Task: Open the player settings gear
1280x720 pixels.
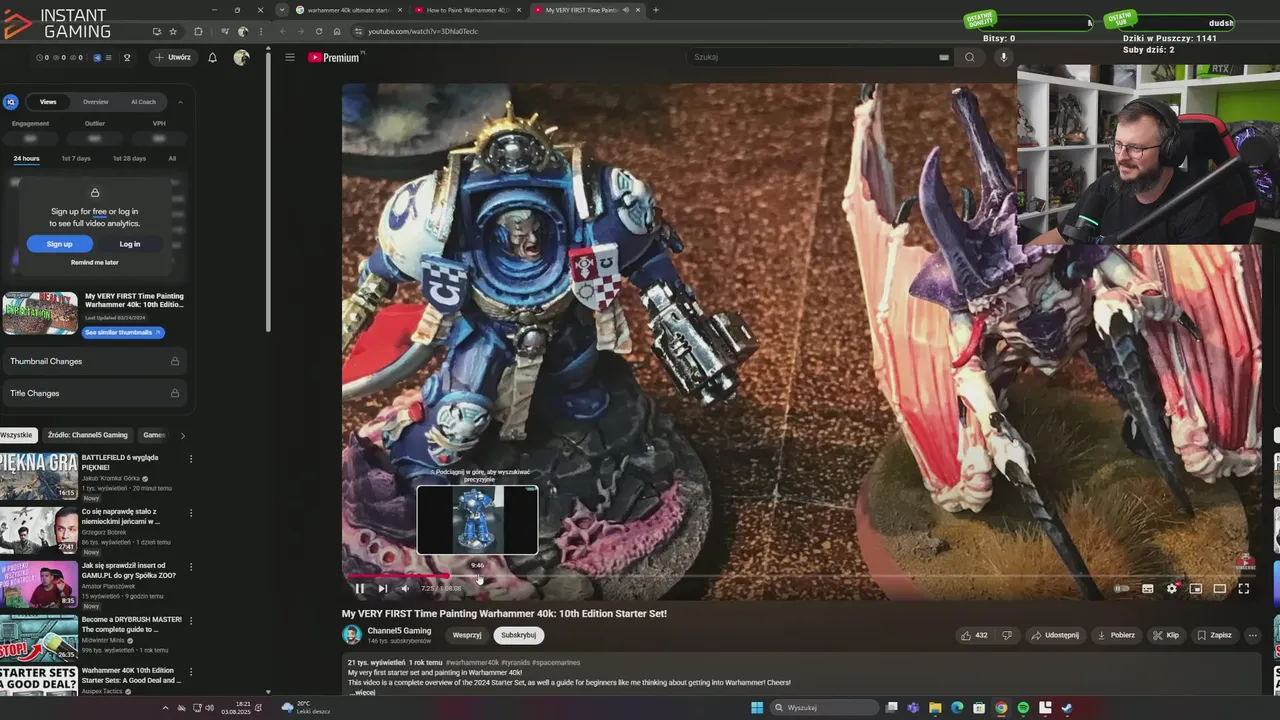Action: point(1172,588)
